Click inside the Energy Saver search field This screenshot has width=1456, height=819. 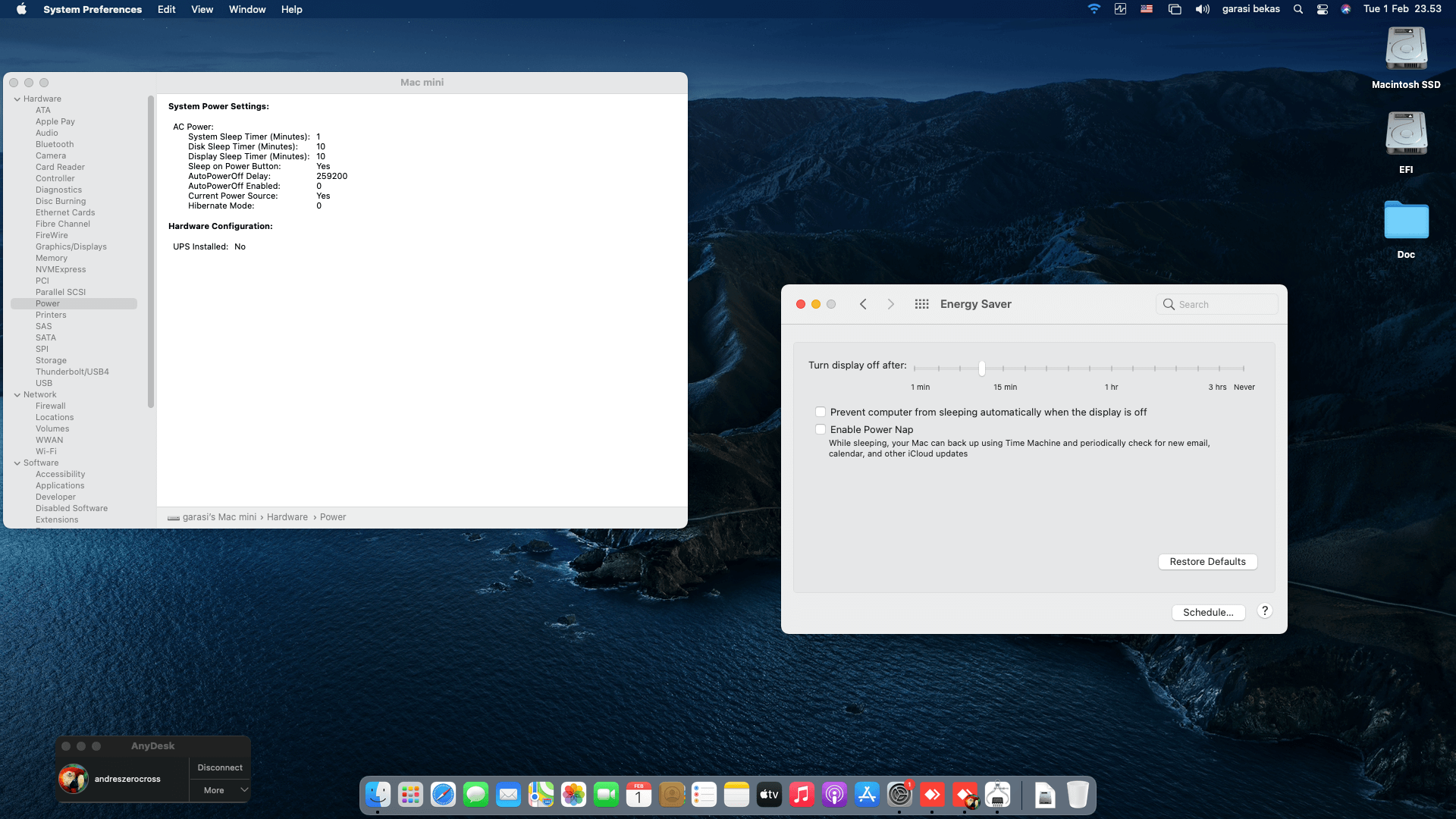tap(1216, 303)
